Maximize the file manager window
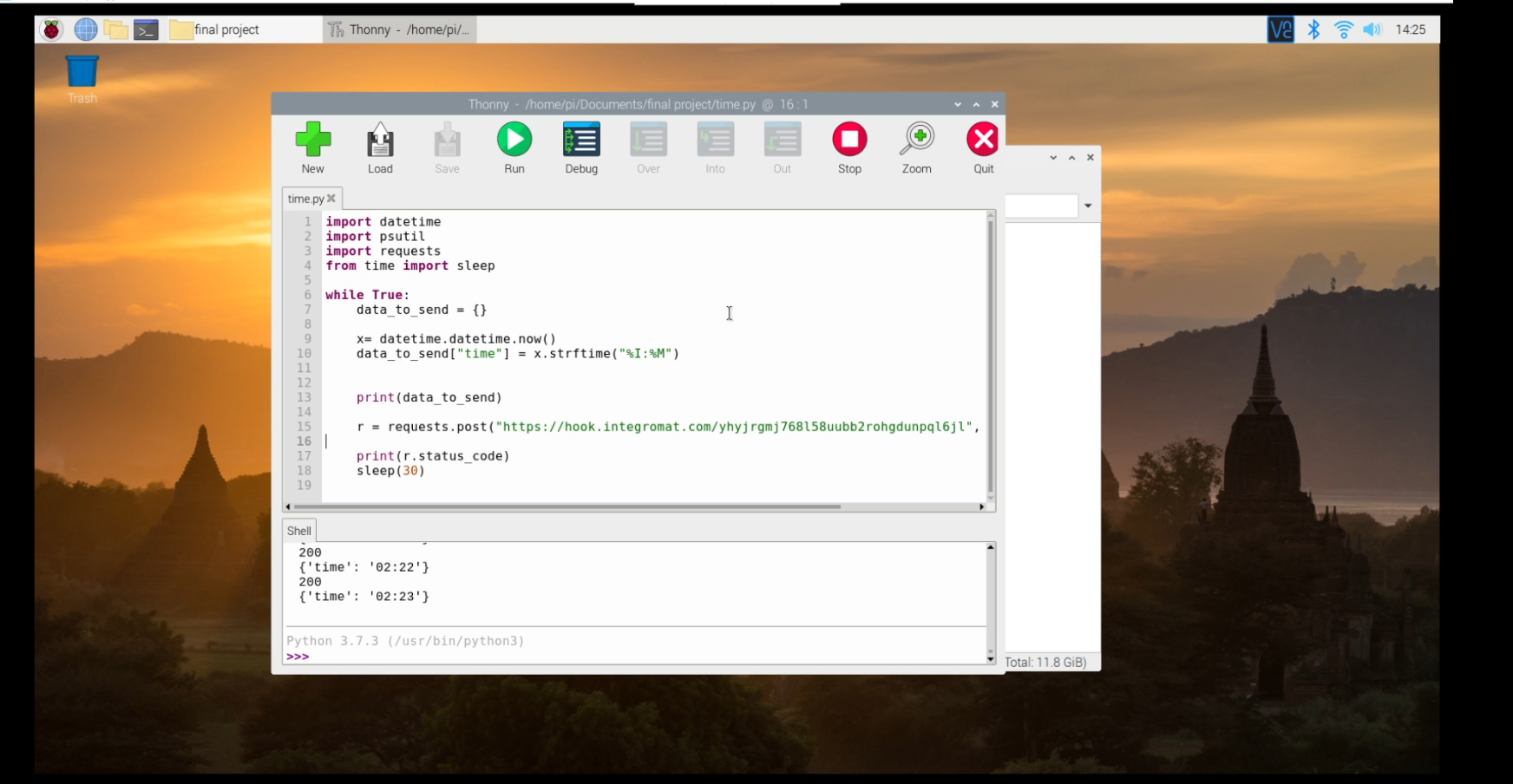1513x784 pixels. pos(1072,158)
